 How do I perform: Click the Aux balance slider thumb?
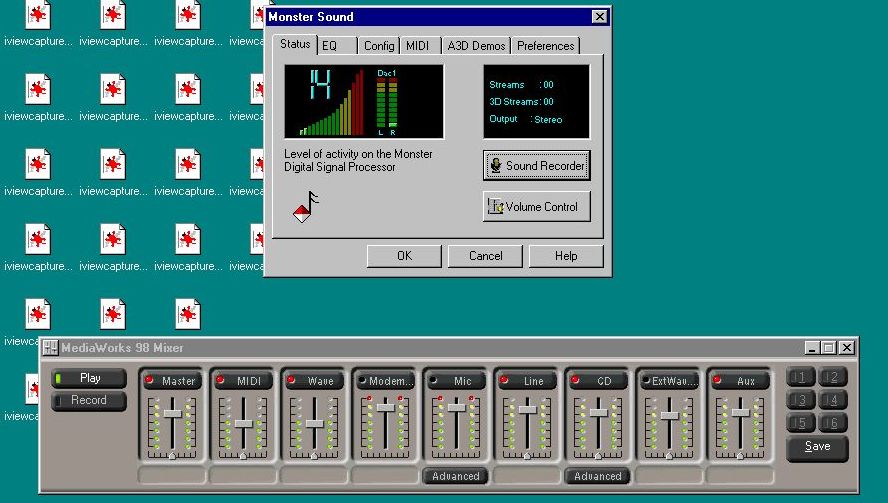tap(740, 455)
